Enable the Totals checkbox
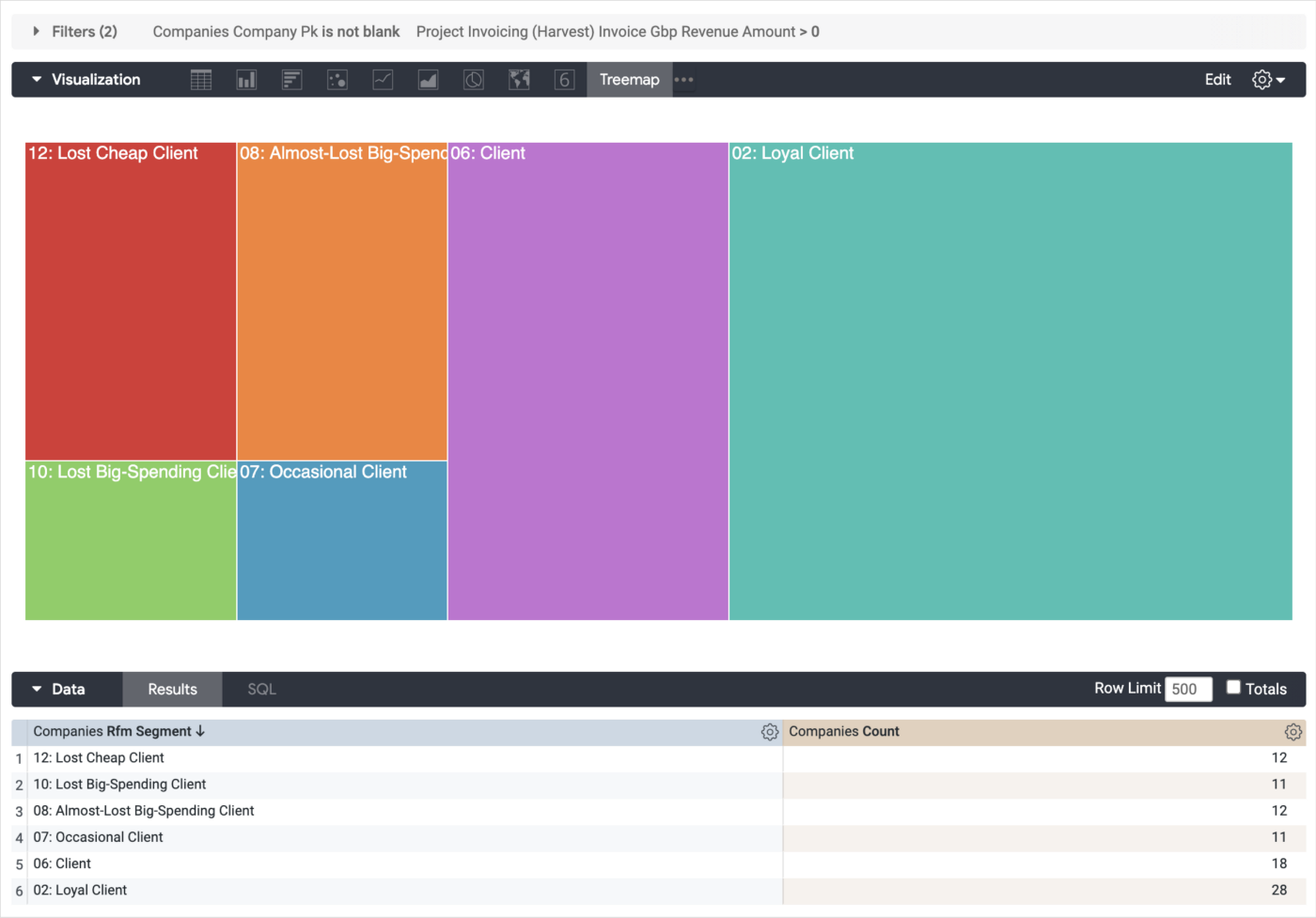Viewport: 1316px width, 918px height. (x=1233, y=687)
